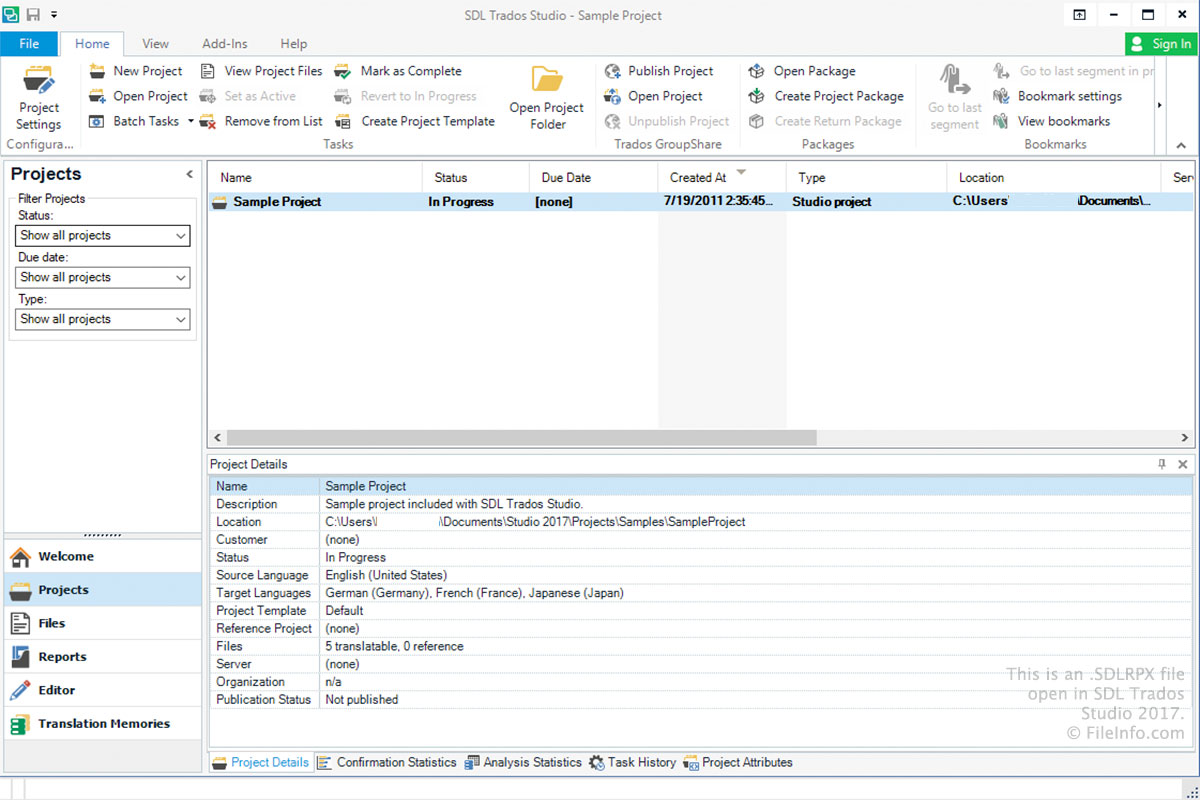This screenshot has height=800, width=1200.
Task: Open Project Settings in the ribbon
Action: (39, 98)
